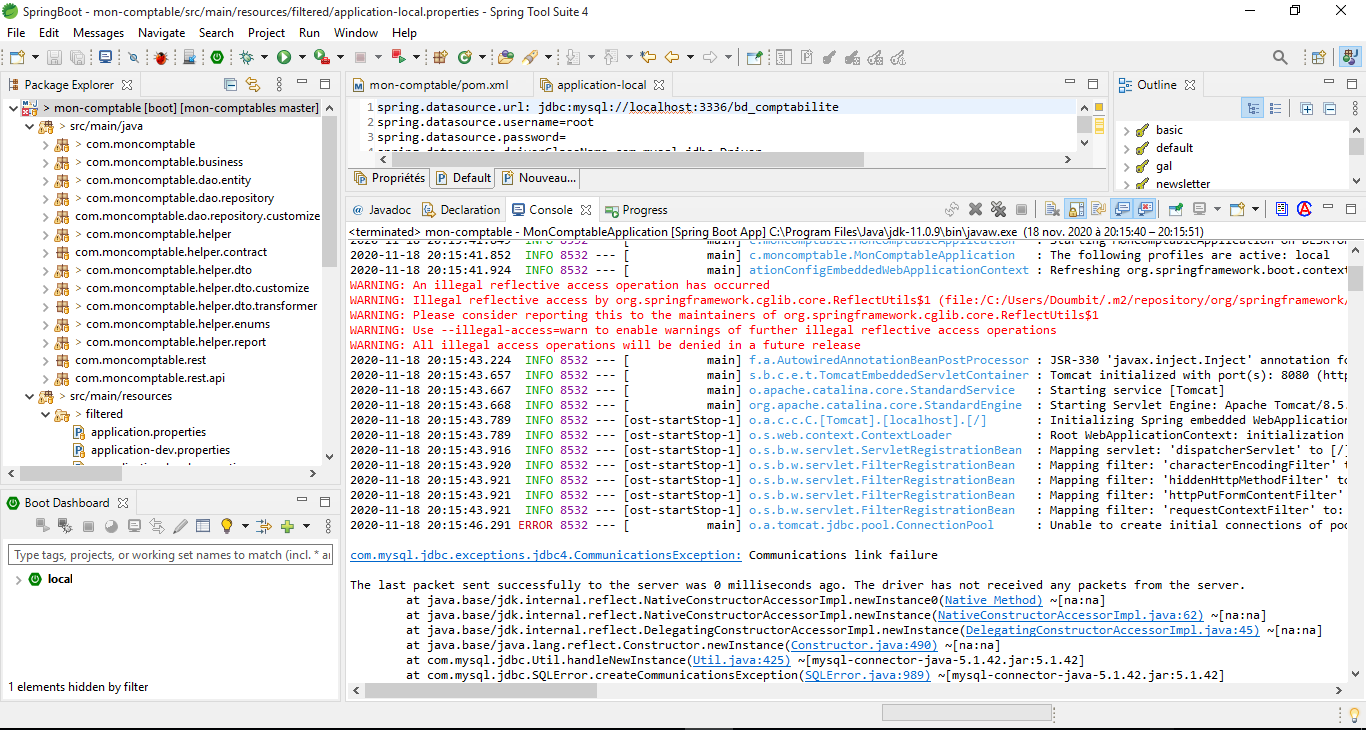Toggle Link with Editor in Package Explorer
The image size is (1366, 730).
point(253,85)
